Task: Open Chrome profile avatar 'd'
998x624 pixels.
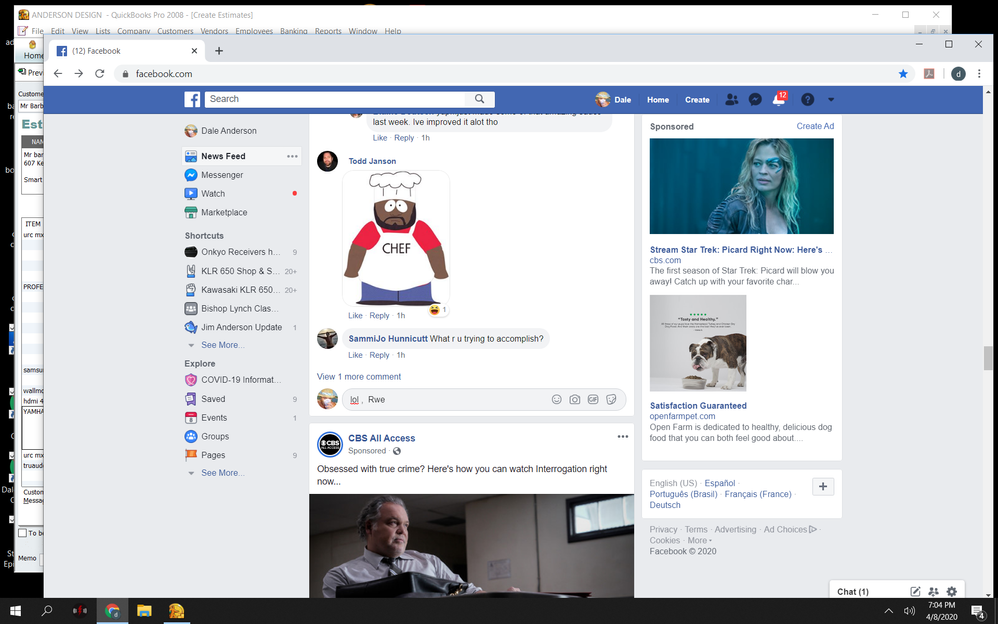Action: click(958, 74)
